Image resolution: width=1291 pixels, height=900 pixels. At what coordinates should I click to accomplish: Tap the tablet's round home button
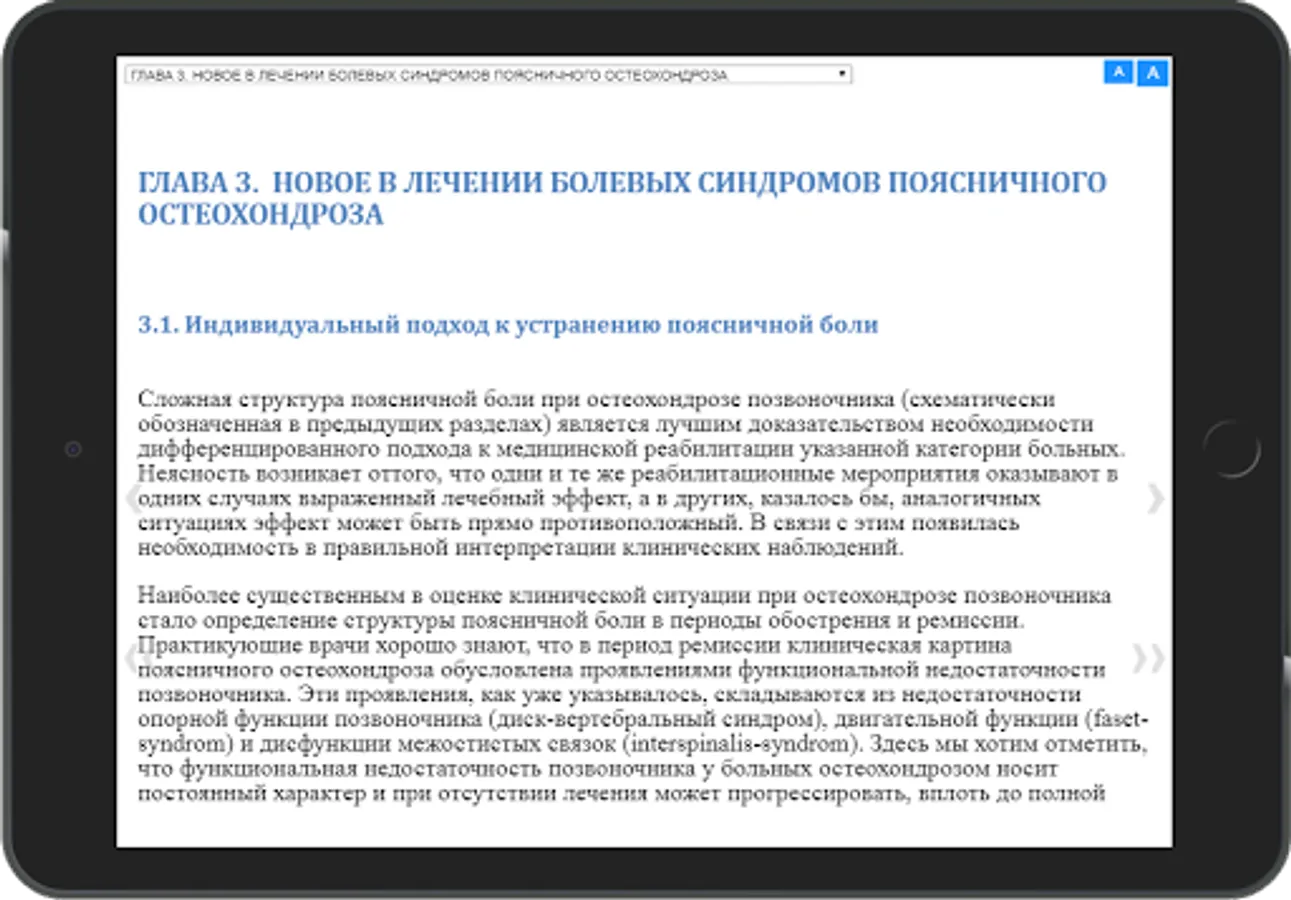coord(1231,449)
